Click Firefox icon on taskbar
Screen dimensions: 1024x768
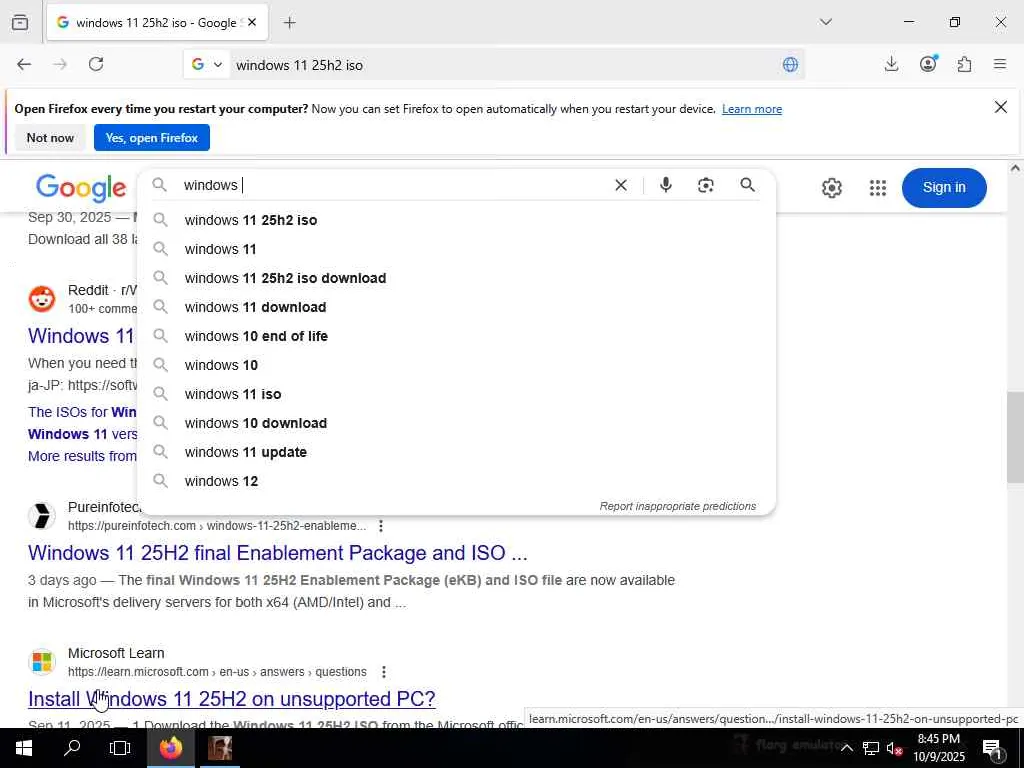tap(170, 748)
